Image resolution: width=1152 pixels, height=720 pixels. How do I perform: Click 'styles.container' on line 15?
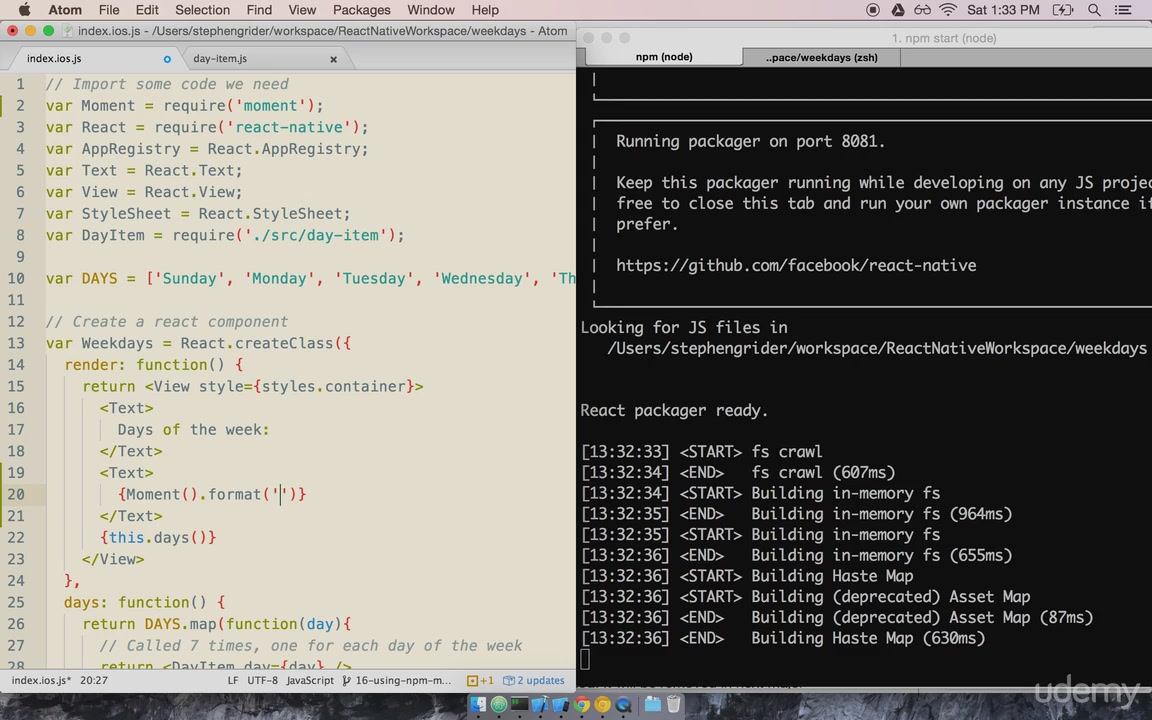pyautogui.click(x=334, y=386)
